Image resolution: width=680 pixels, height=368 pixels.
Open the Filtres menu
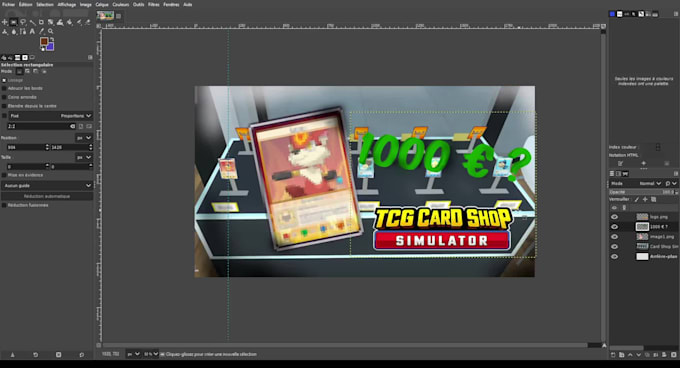coord(154,4)
